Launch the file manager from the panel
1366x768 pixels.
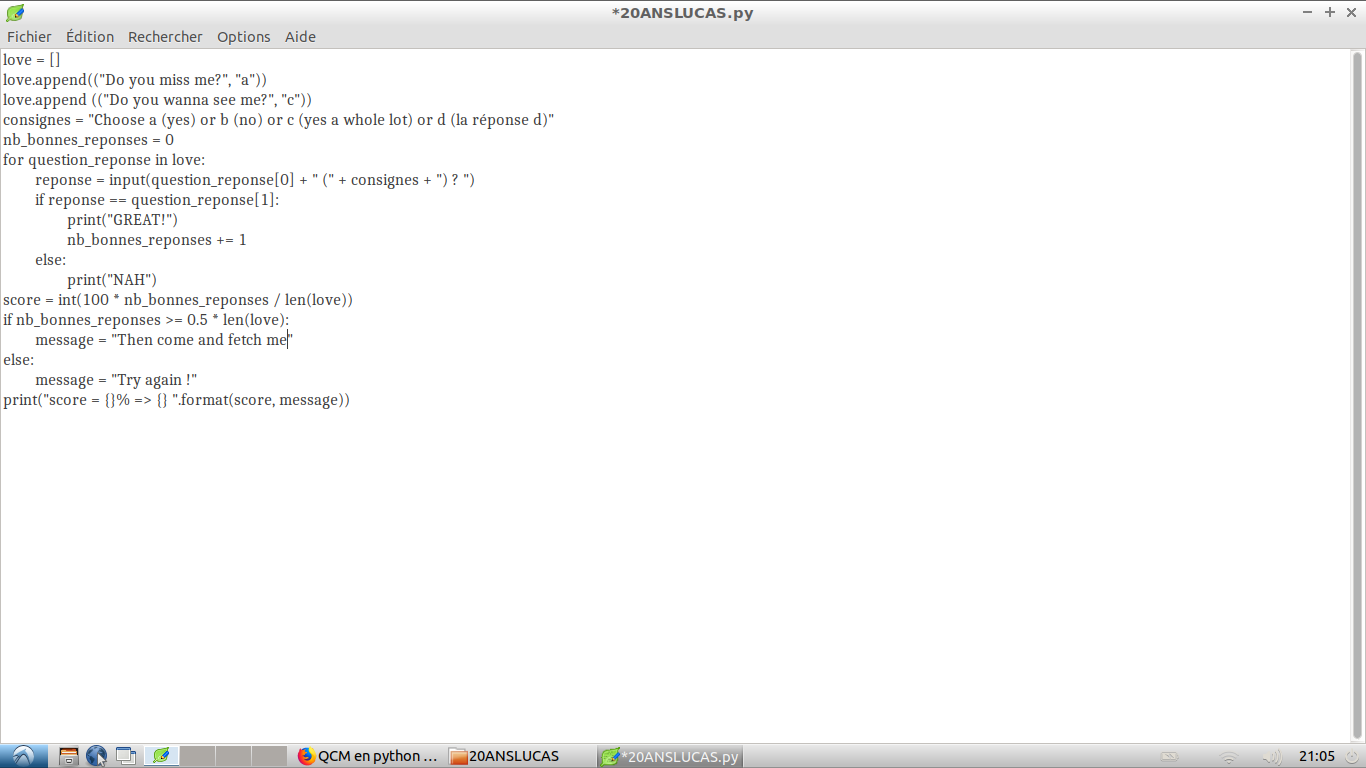[x=68, y=756]
